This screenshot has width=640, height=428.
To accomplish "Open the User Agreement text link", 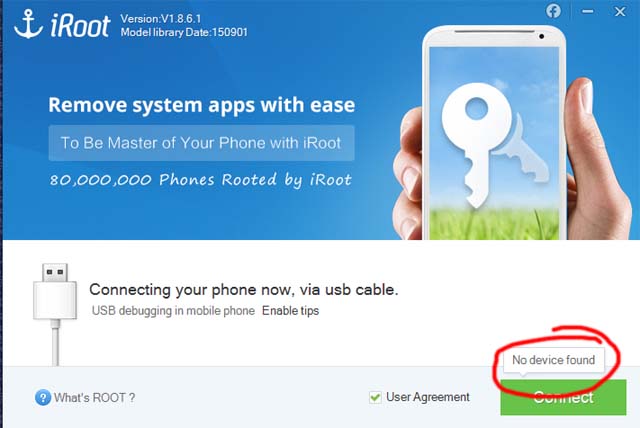I will click(x=428, y=397).
